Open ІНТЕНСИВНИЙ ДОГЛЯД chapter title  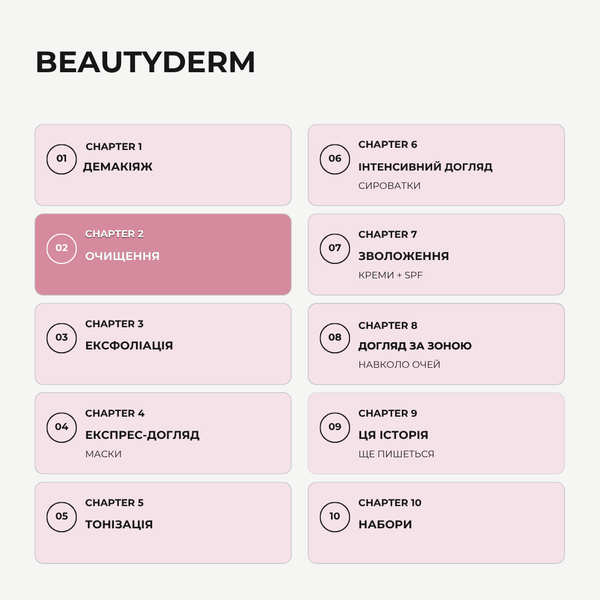point(426,167)
